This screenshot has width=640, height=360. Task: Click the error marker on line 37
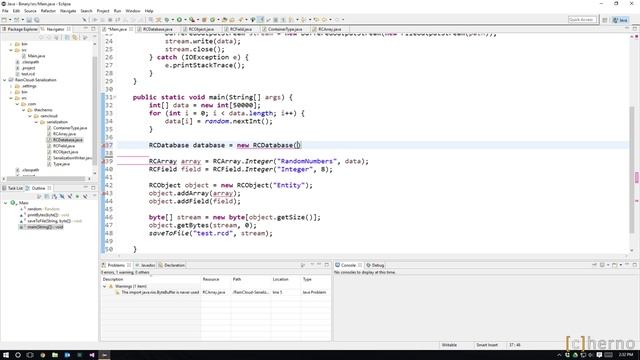click(103, 146)
